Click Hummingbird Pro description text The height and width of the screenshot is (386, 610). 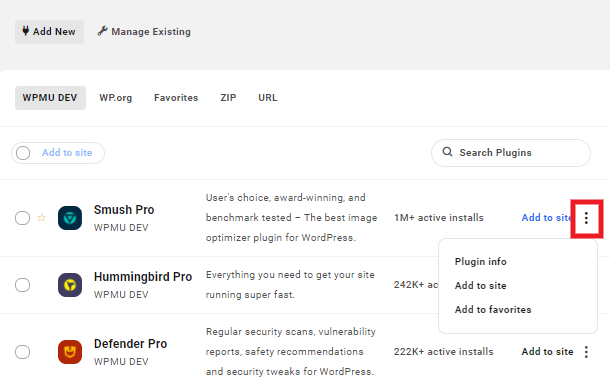(290, 284)
